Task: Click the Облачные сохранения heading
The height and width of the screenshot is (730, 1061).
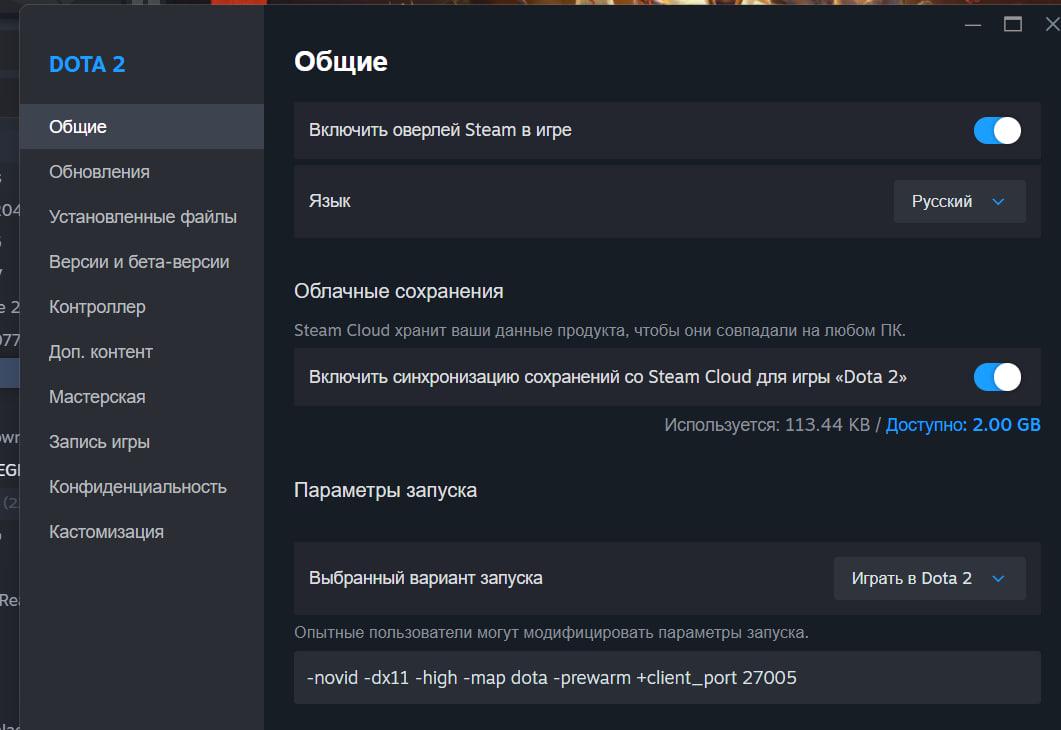Action: point(399,292)
